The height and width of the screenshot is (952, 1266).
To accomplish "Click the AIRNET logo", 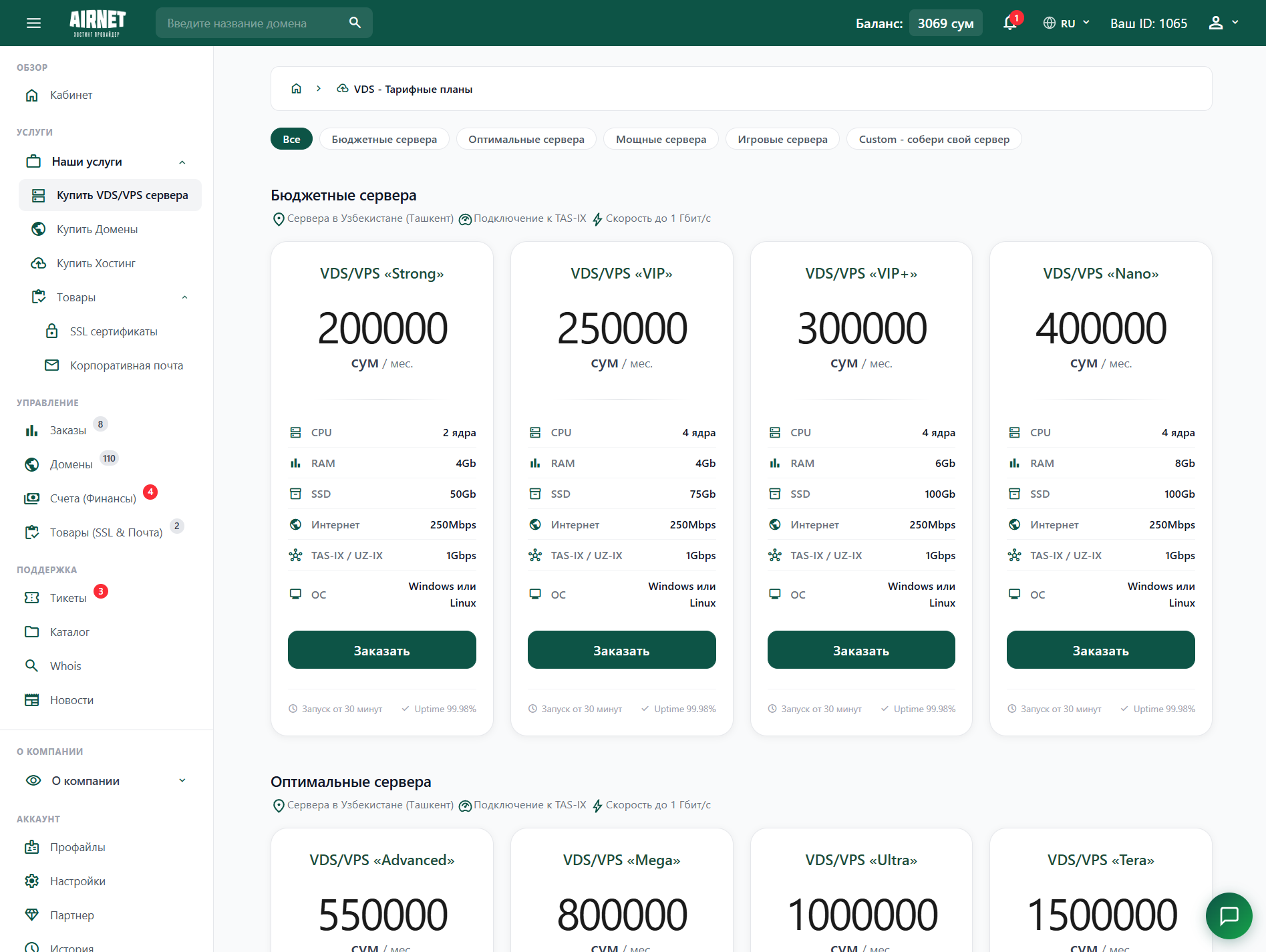I will pyautogui.click(x=98, y=23).
